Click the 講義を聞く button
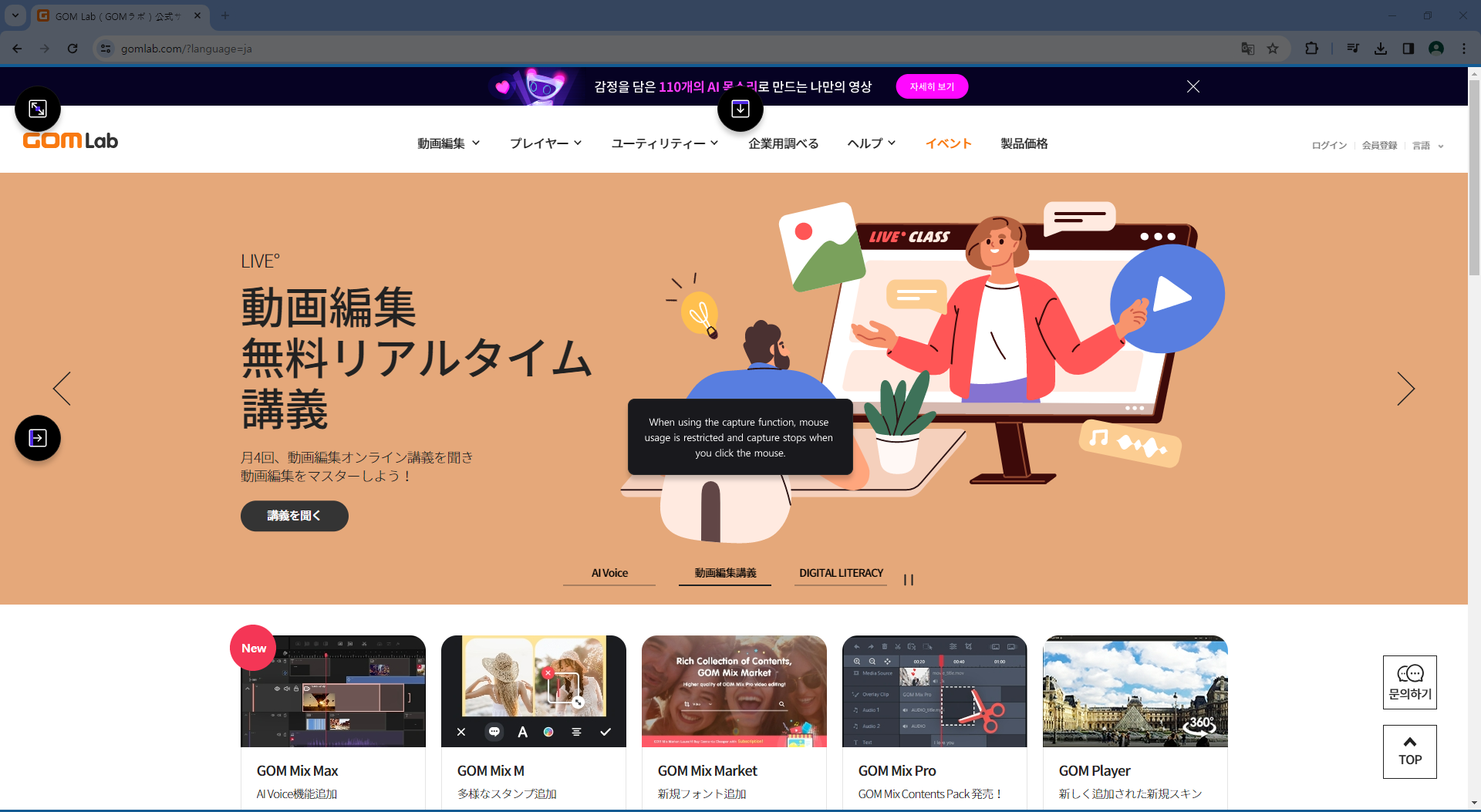1481x812 pixels. point(294,516)
